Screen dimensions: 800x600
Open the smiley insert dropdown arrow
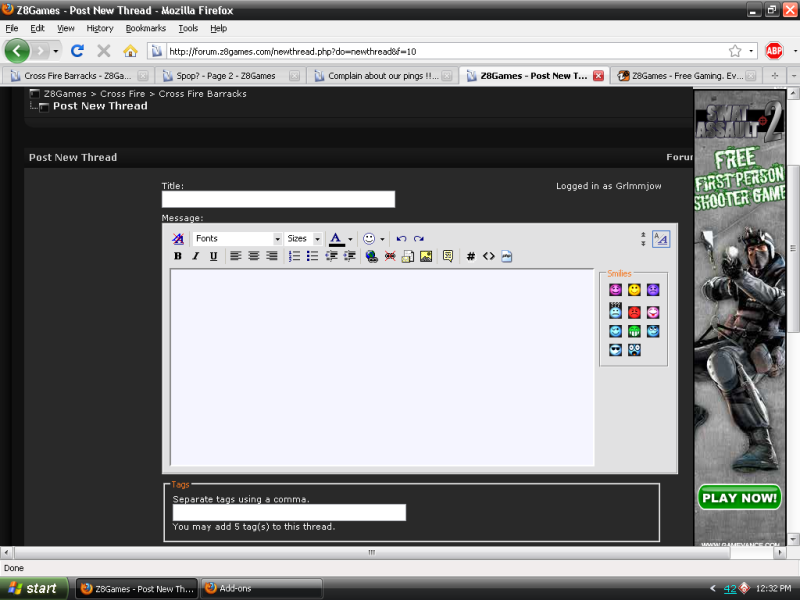click(382, 239)
